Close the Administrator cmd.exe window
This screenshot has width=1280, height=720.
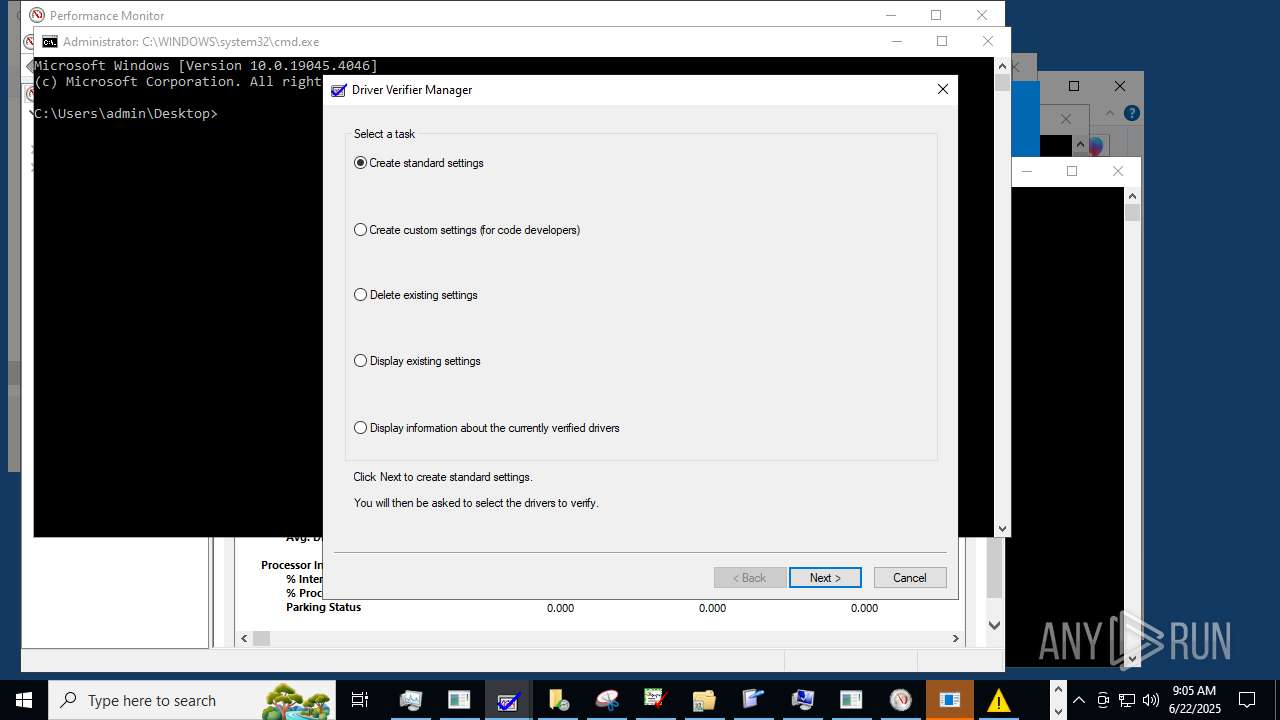coord(987,41)
